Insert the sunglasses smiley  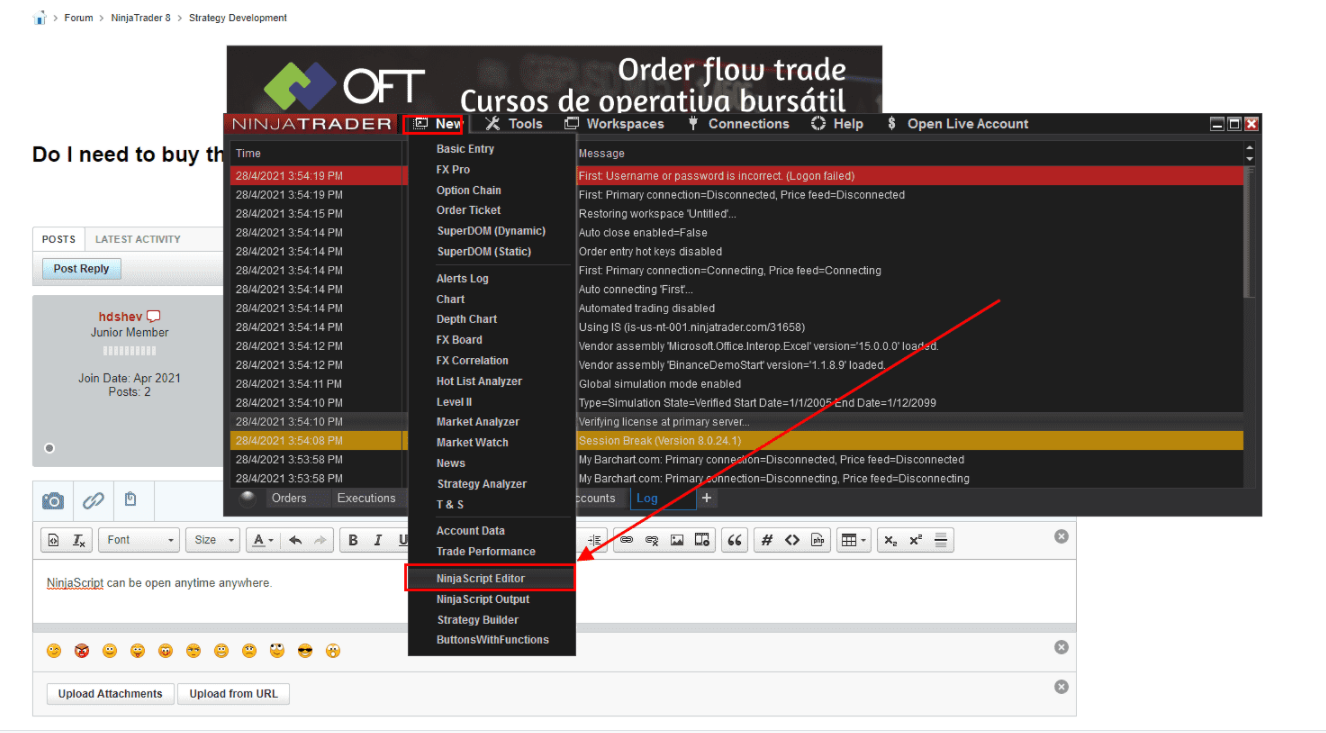click(x=305, y=651)
